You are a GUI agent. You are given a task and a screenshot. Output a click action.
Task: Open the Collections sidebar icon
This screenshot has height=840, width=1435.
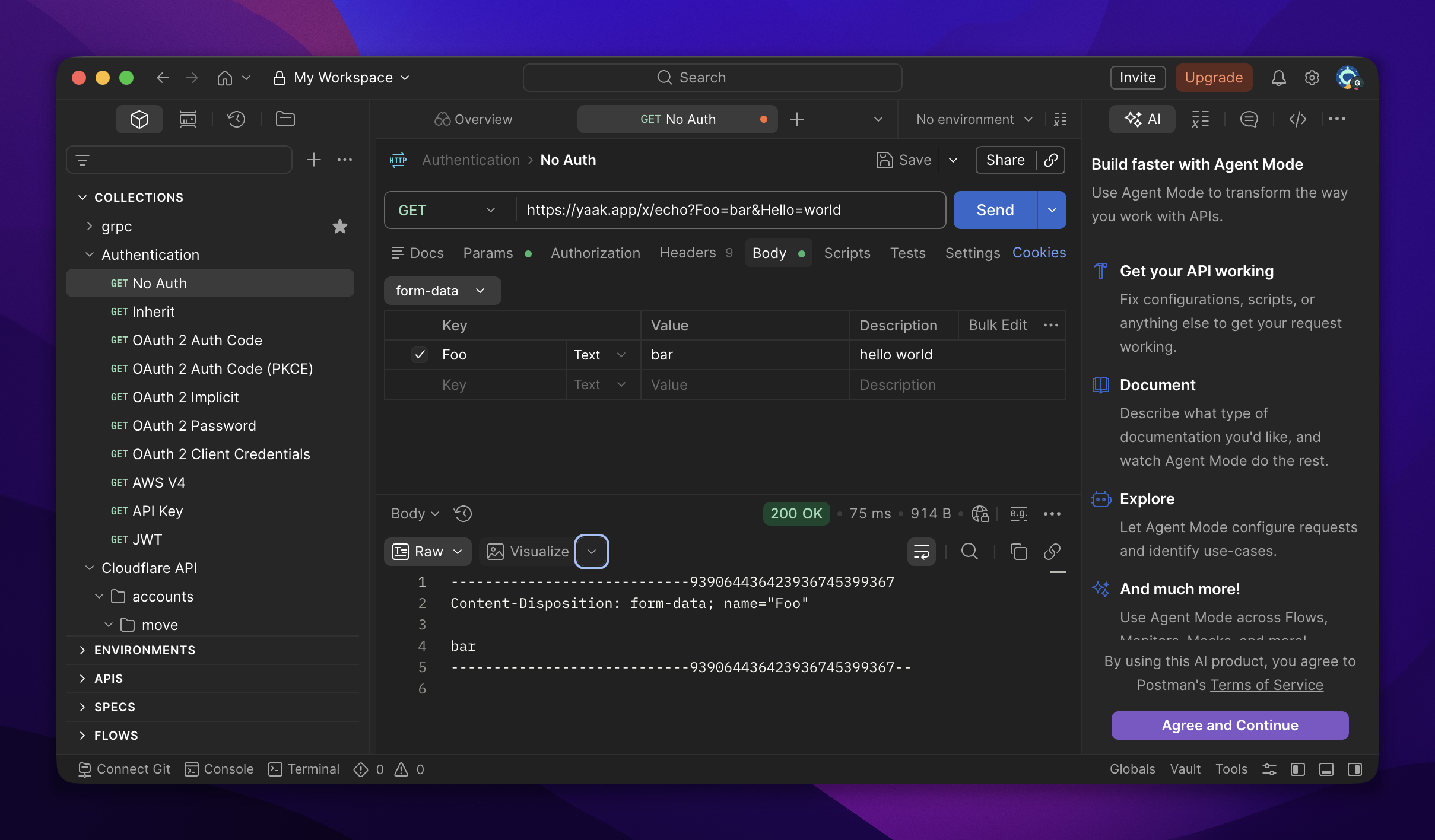tap(139, 119)
